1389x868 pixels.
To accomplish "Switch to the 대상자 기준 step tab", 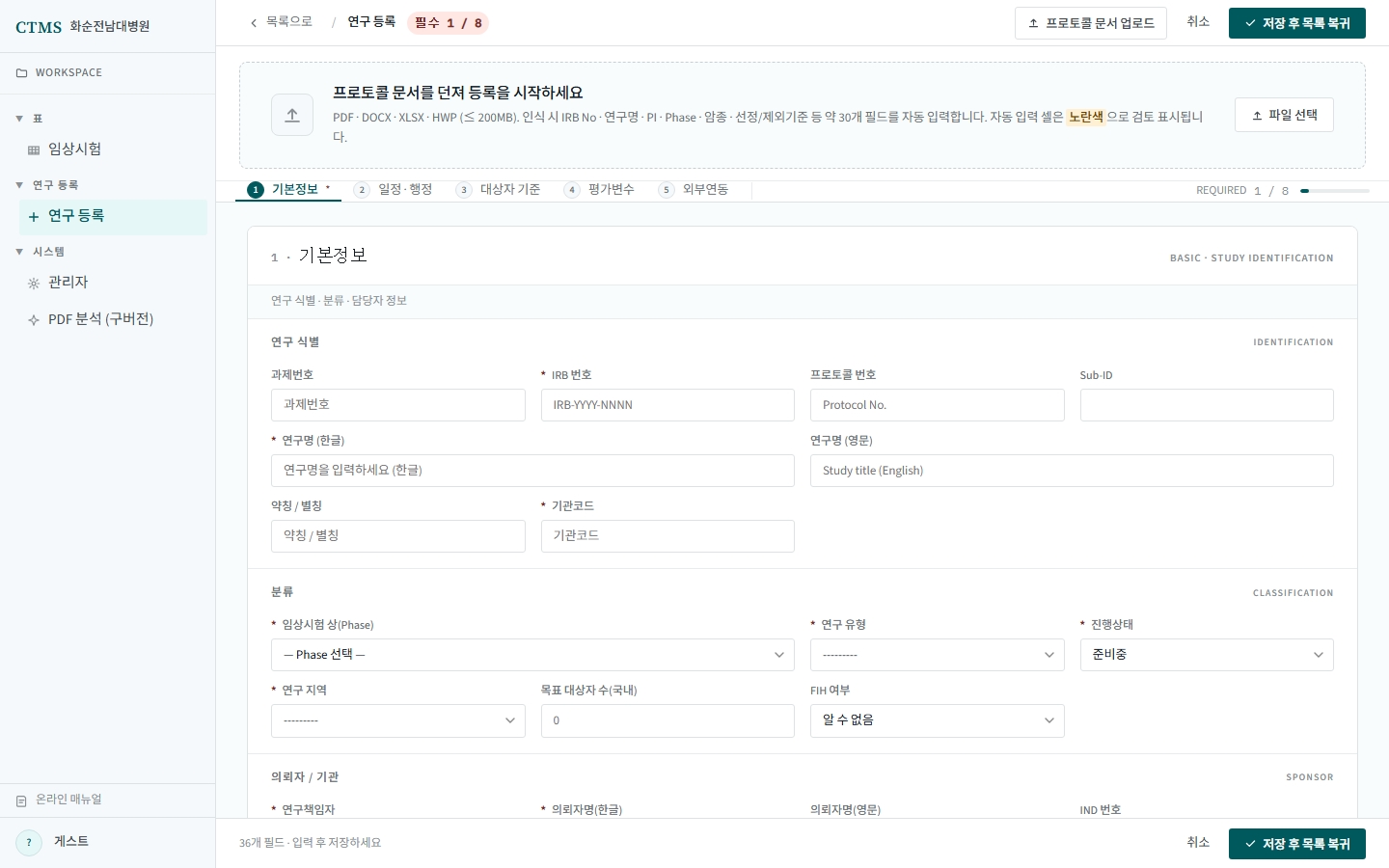I will pos(499,190).
